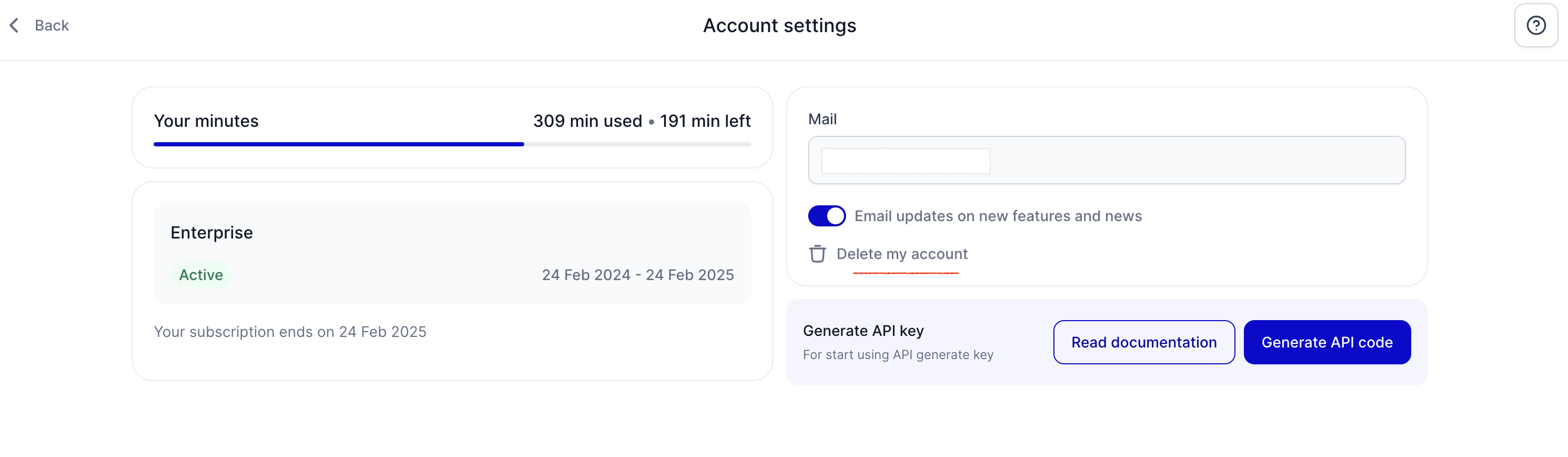Click the minutes usage progress bar
The width and height of the screenshot is (1568, 457).
453,144
